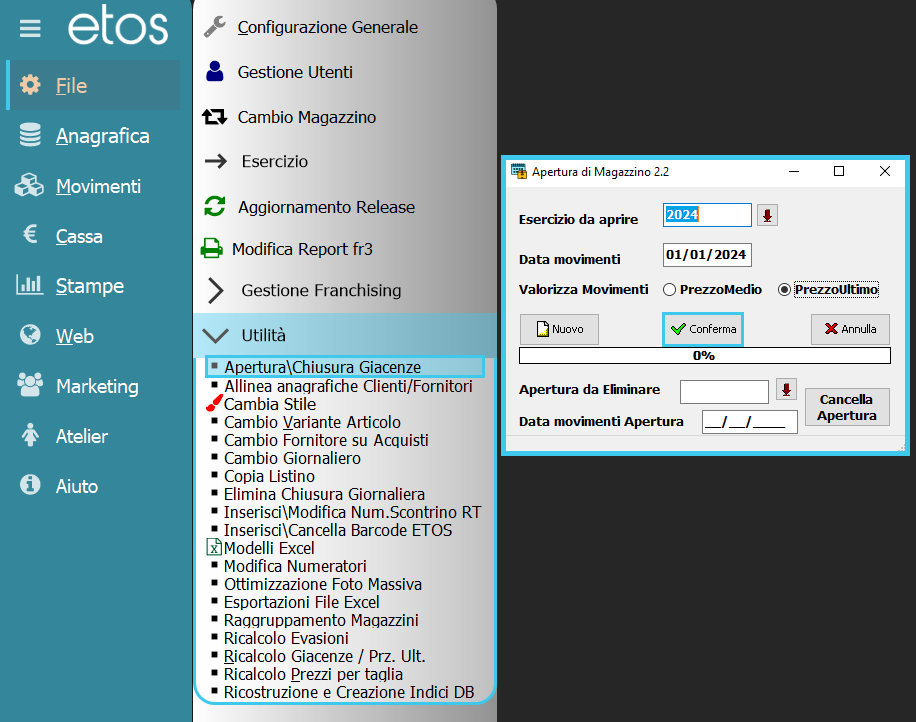Open Configurazione Generale
This screenshot has width=916, height=722.
(328, 27)
